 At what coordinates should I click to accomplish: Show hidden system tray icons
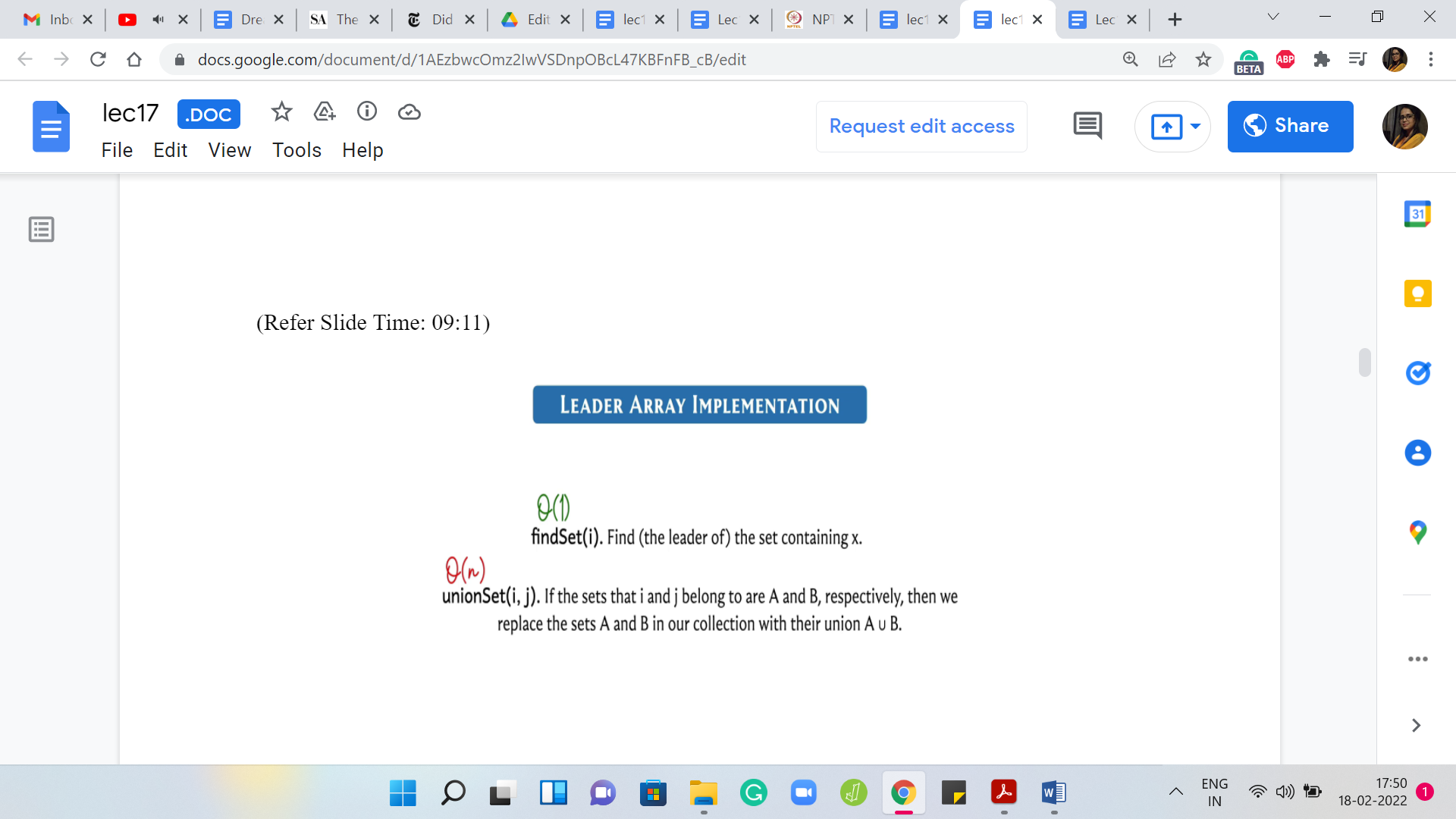pos(1175,792)
